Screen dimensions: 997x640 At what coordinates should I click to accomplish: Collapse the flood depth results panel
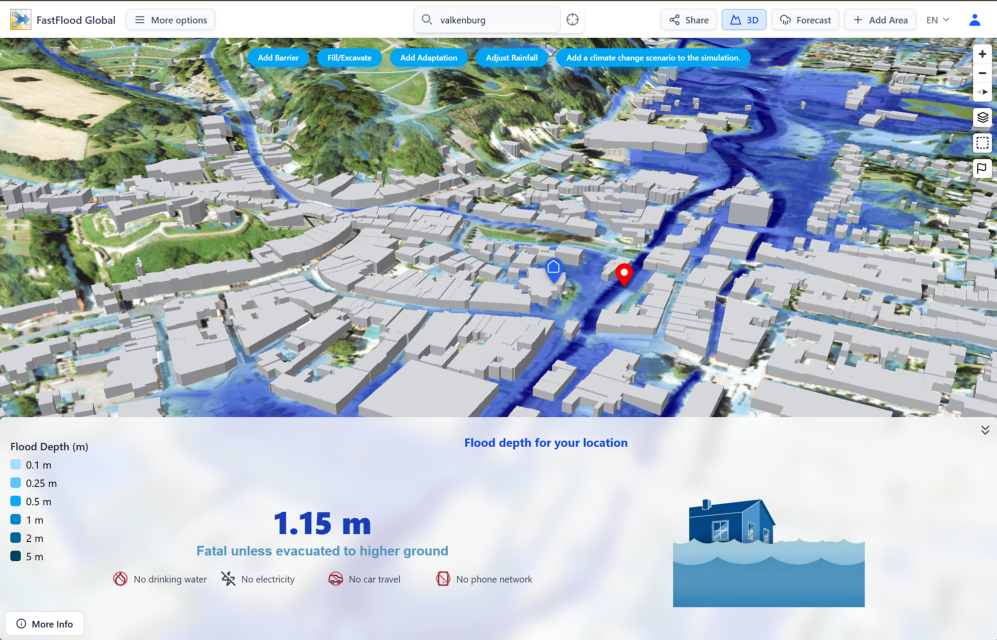pos(984,429)
